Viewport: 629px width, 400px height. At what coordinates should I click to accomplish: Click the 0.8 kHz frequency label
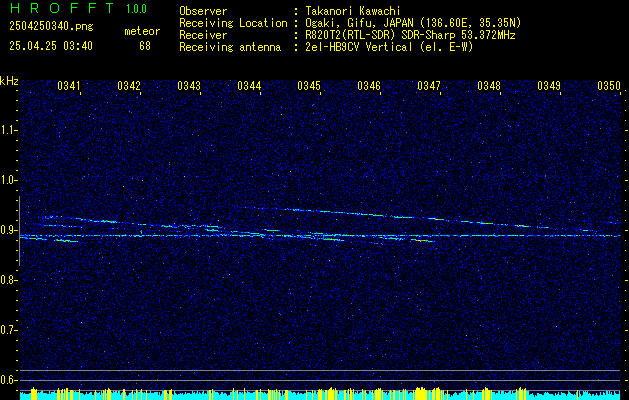(9, 280)
